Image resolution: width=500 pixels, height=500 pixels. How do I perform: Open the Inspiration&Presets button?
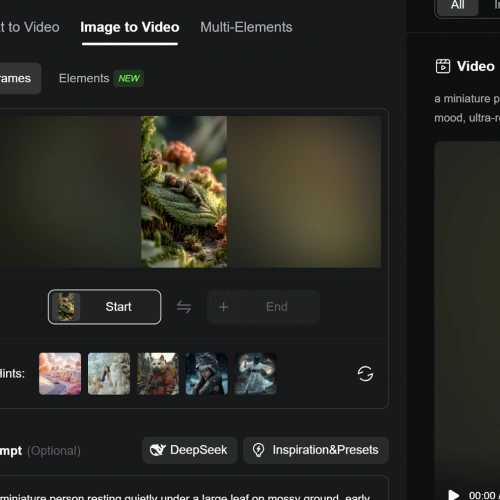(316, 450)
